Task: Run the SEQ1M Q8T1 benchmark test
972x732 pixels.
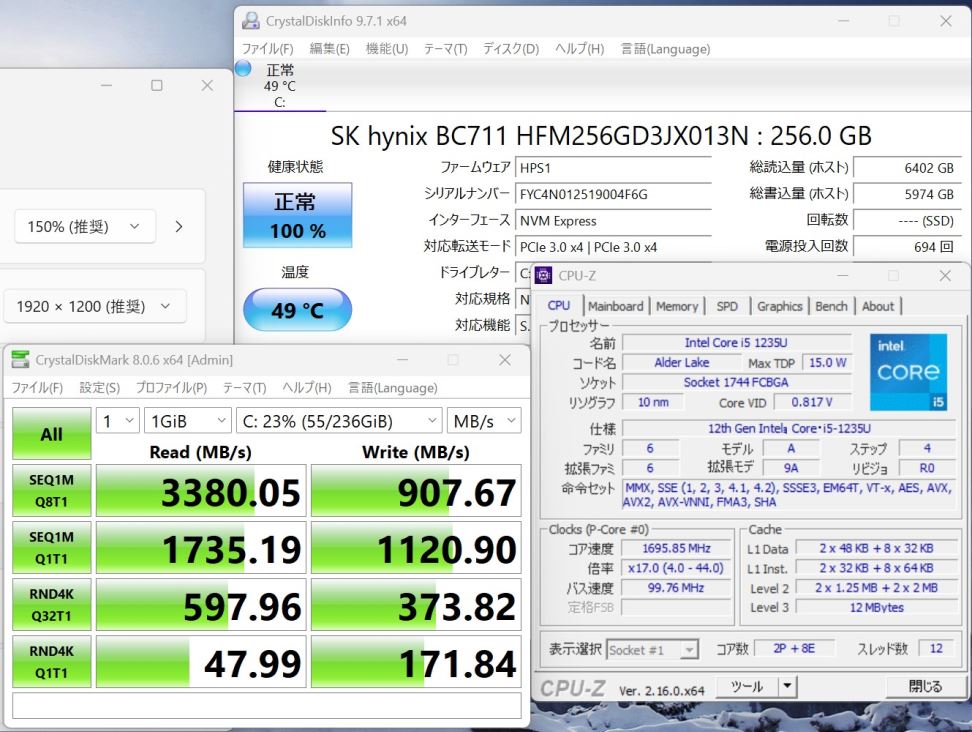Action: pos(51,490)
